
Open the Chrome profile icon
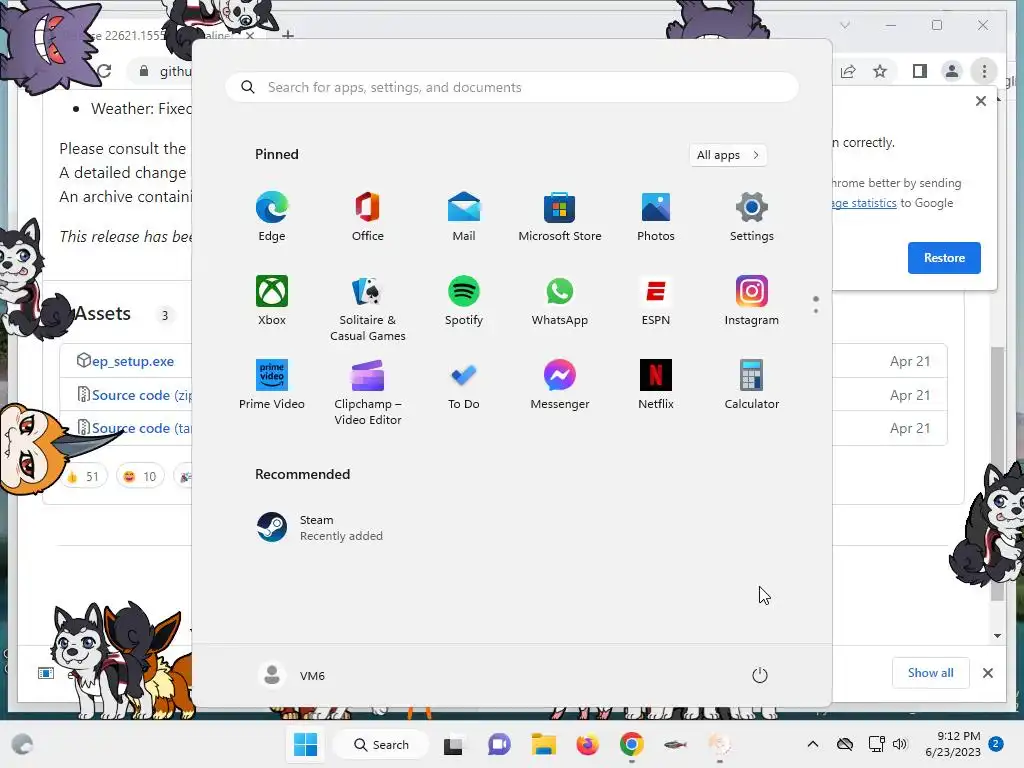point(952,71)
